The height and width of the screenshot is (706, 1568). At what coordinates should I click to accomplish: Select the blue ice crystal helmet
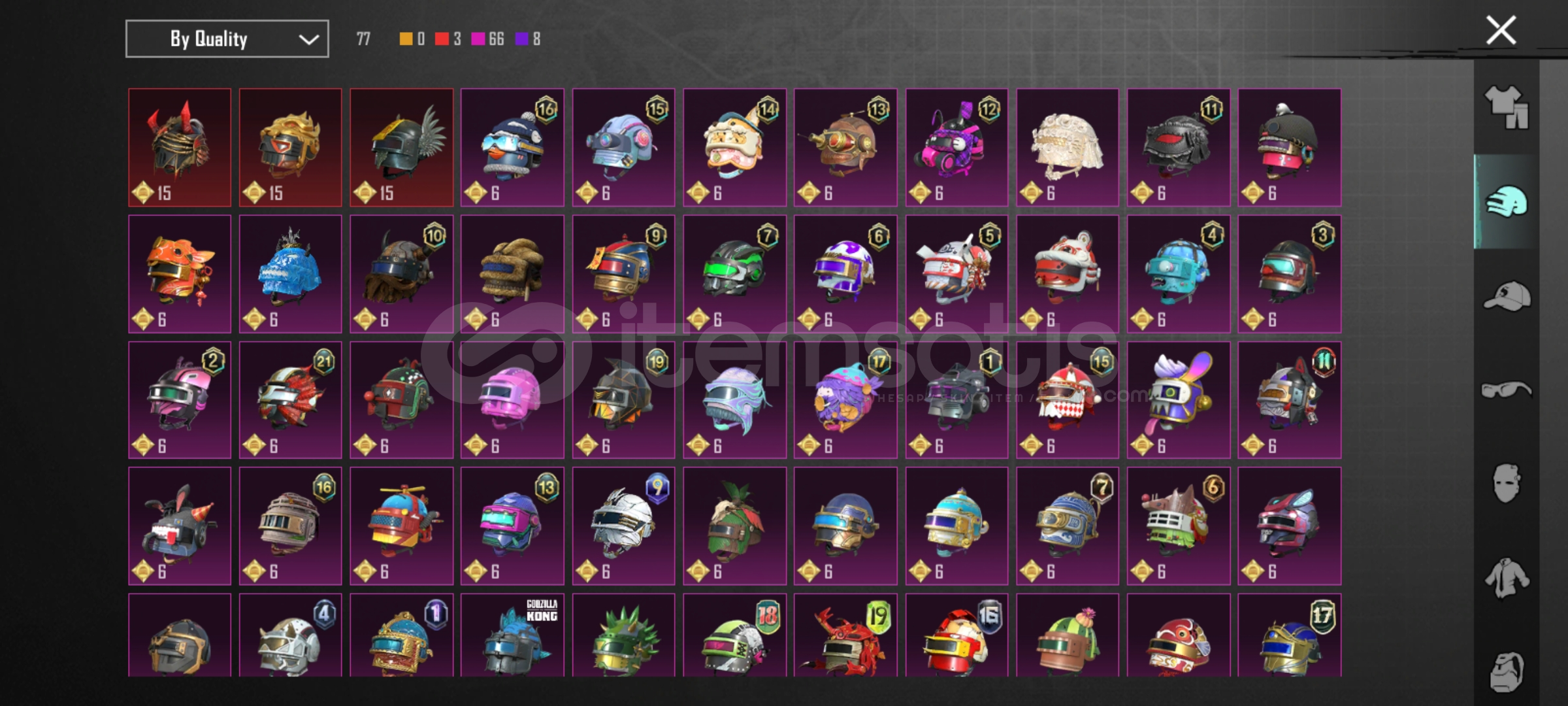291,274
